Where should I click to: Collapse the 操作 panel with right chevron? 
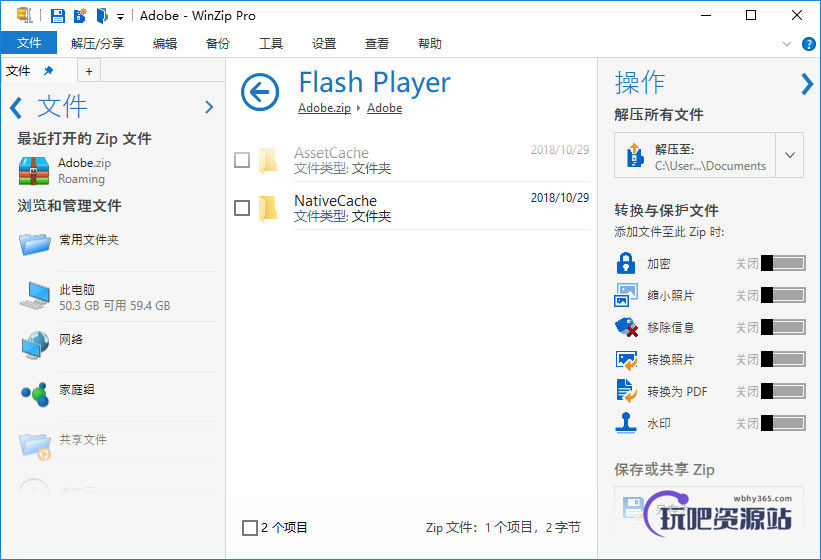coord(807,84)
